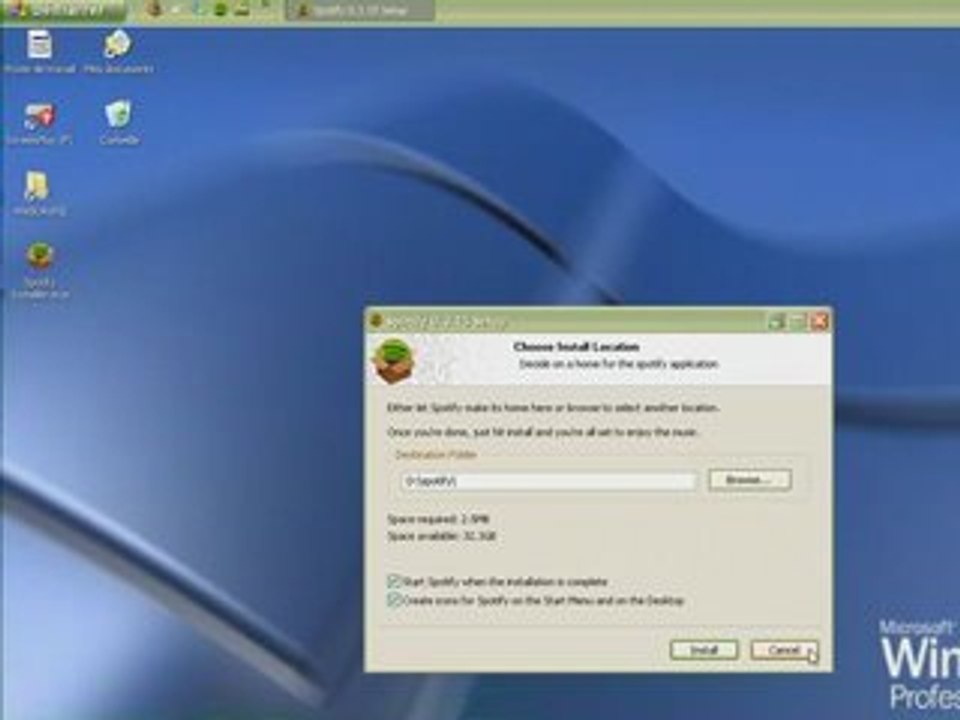
Task: Minimize the Spotify Setup dialog
Action: click(778, 321)
